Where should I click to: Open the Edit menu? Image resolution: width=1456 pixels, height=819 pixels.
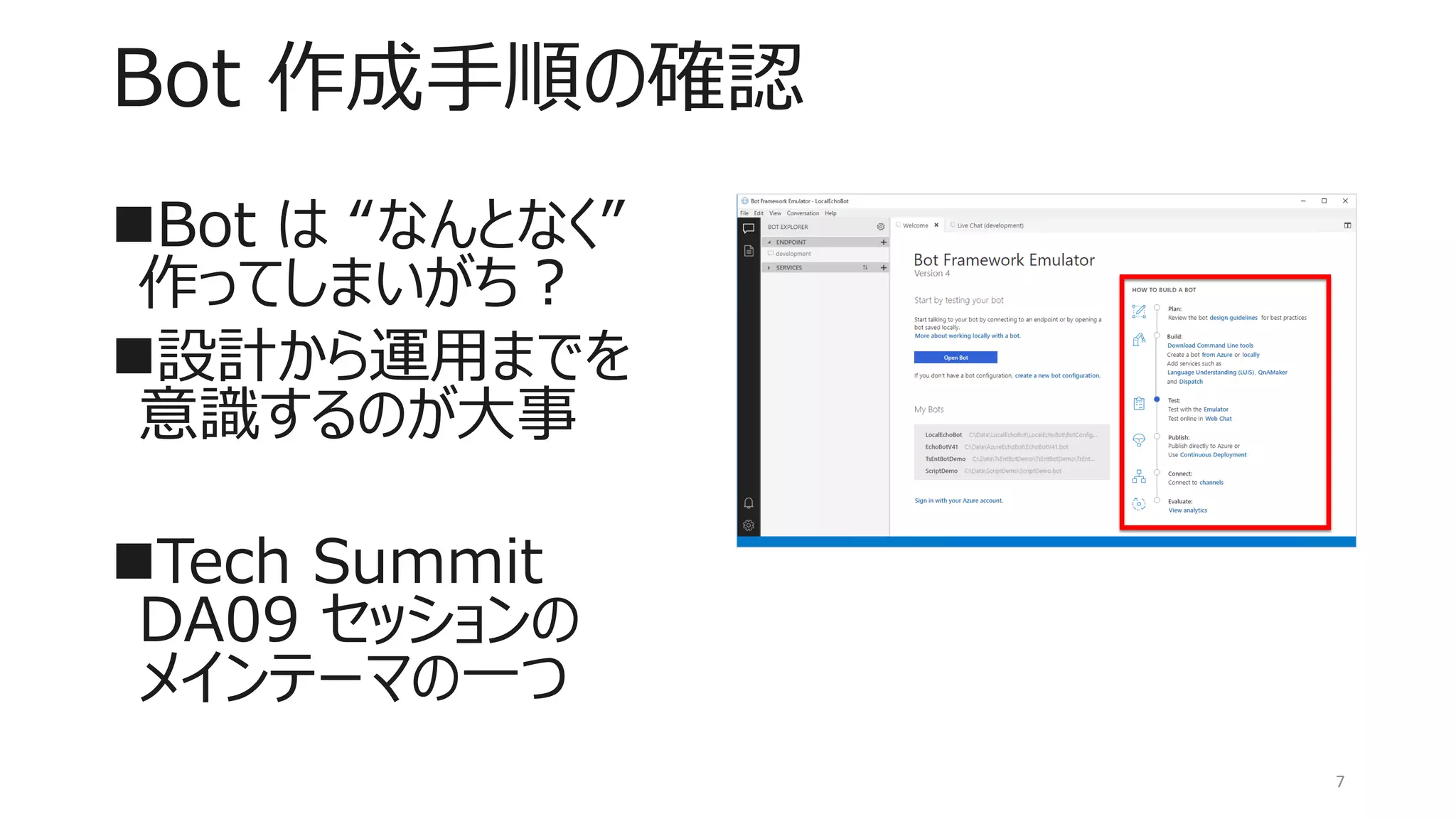759,213
